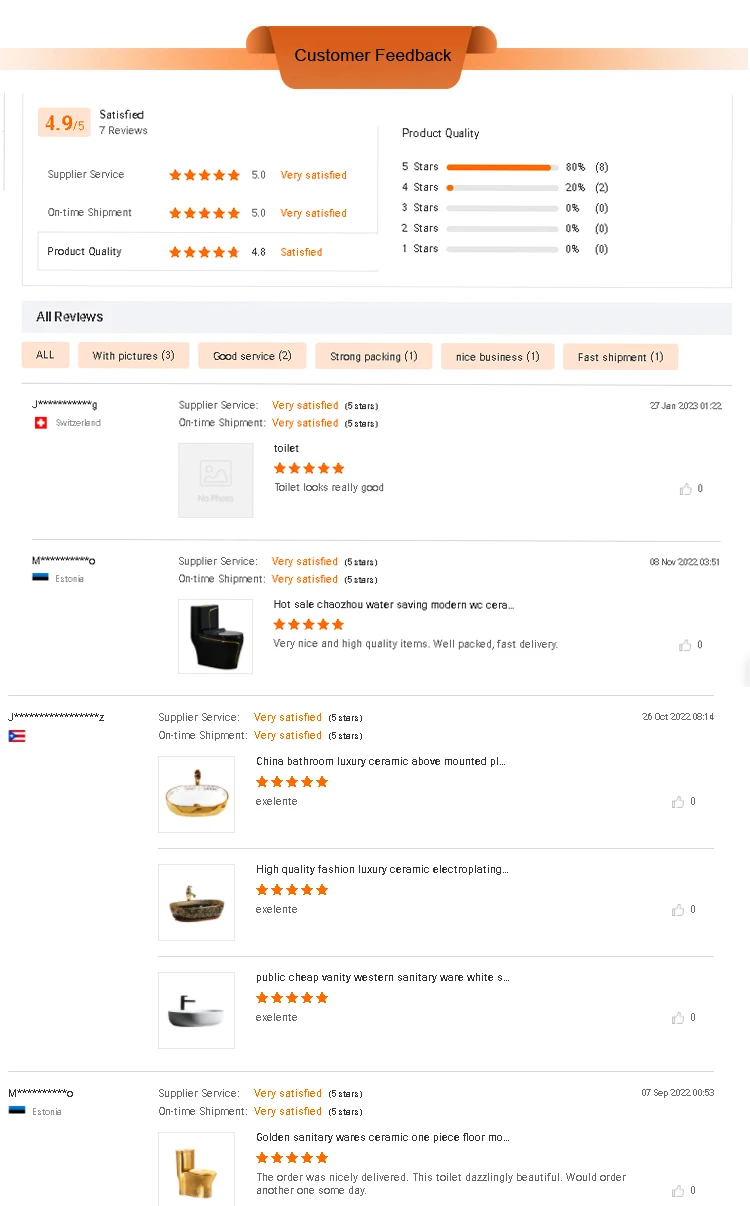The width and height of the screenshot is (750, 1206).
Task: Filter reviews With pictures (3)
Action: 133,356
